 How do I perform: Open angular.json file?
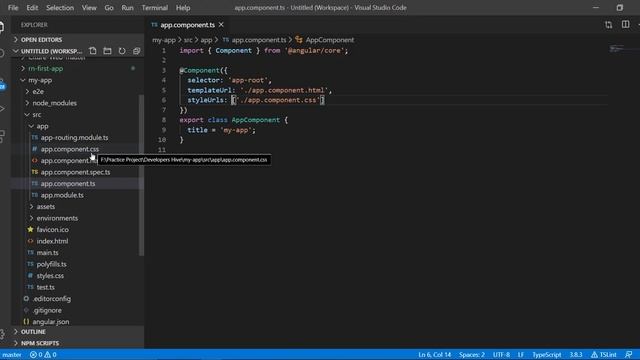pyautogui.click(x=51, y=322)
